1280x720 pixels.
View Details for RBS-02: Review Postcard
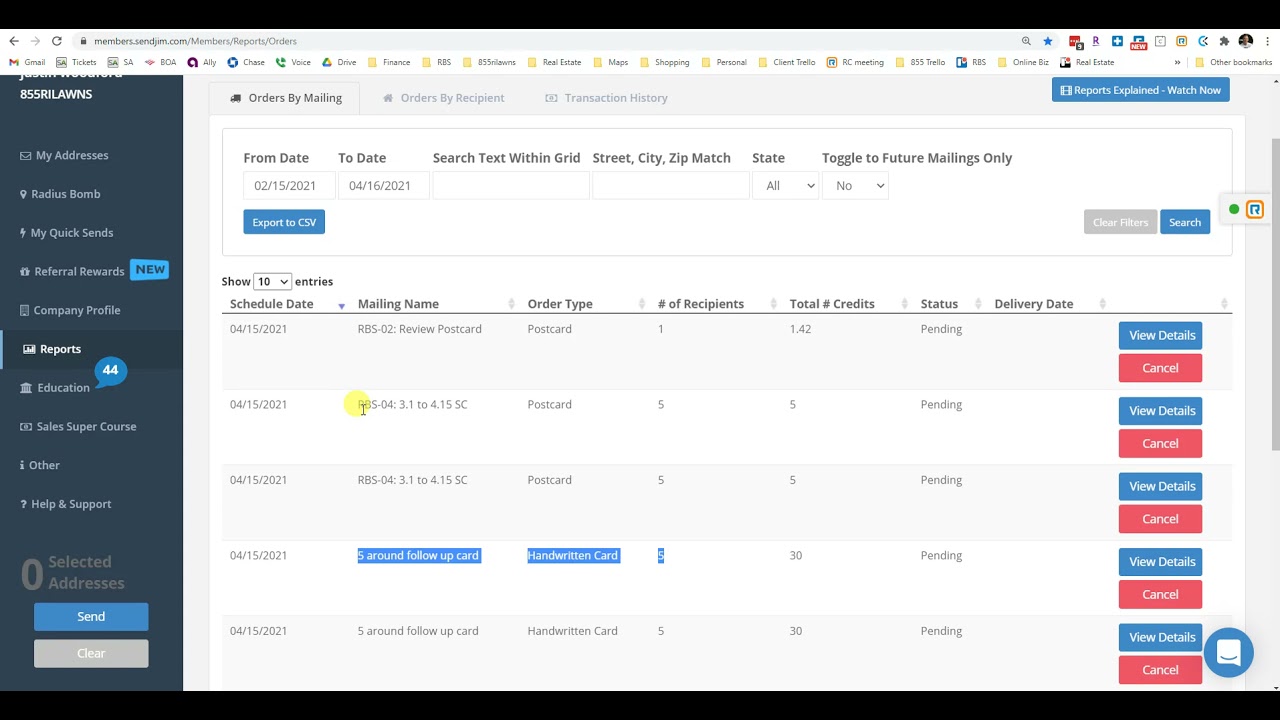coord(1160,335)
